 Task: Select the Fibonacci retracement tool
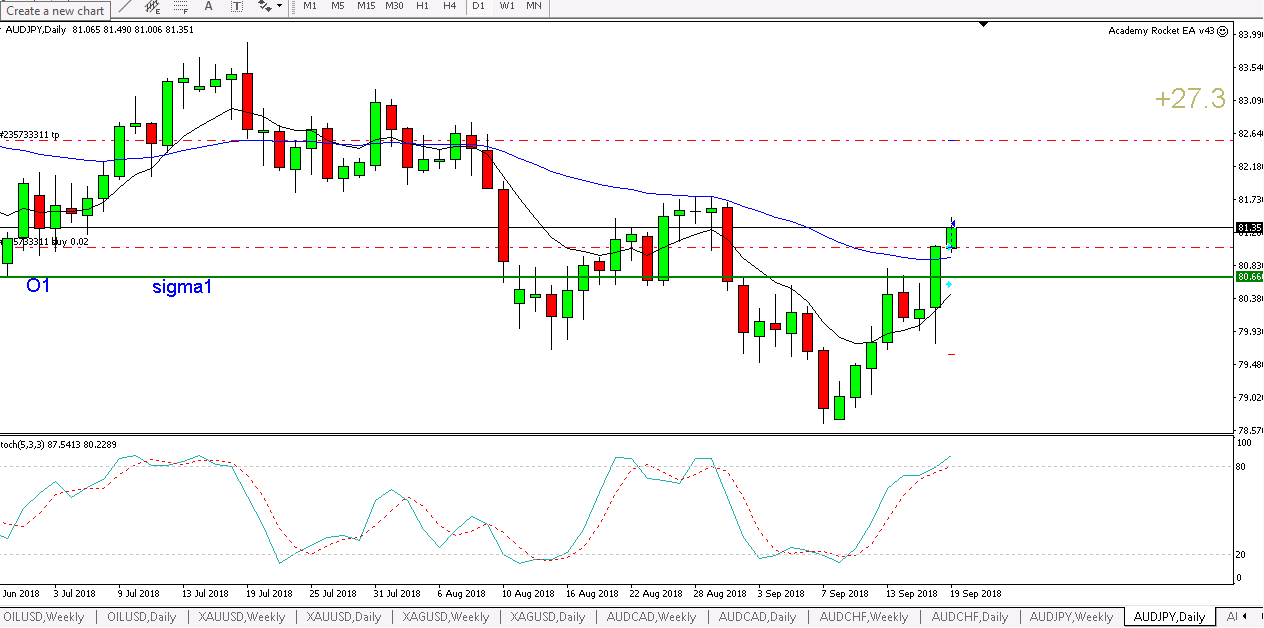tap(181, 6)
